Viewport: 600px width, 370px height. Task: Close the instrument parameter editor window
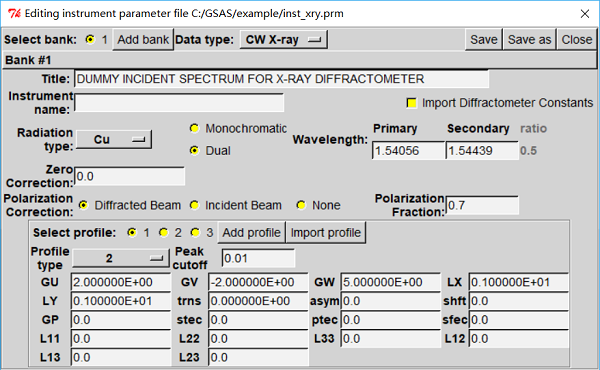[x=577, y=39]
